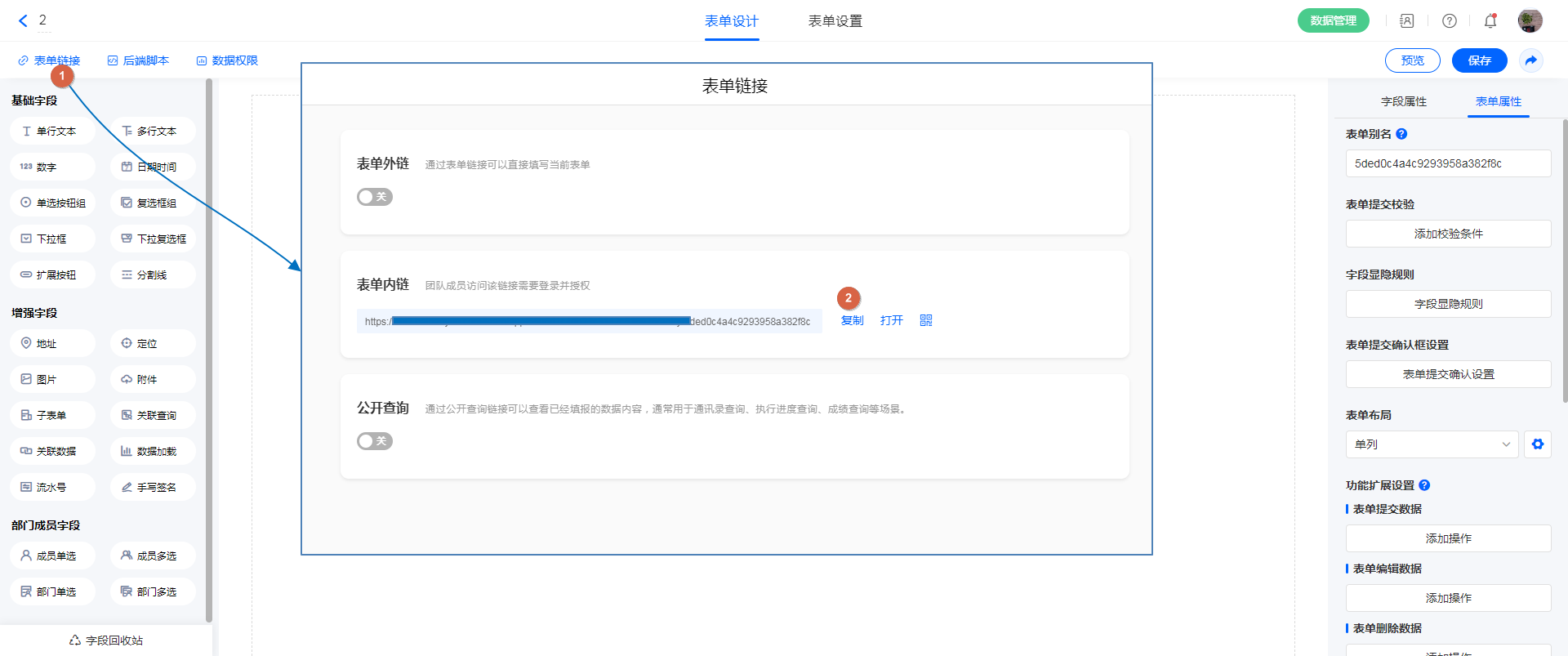This screenshot has height=656, width=1568.
Task: Show QR code for internal form link
Action: coord(925,320)
